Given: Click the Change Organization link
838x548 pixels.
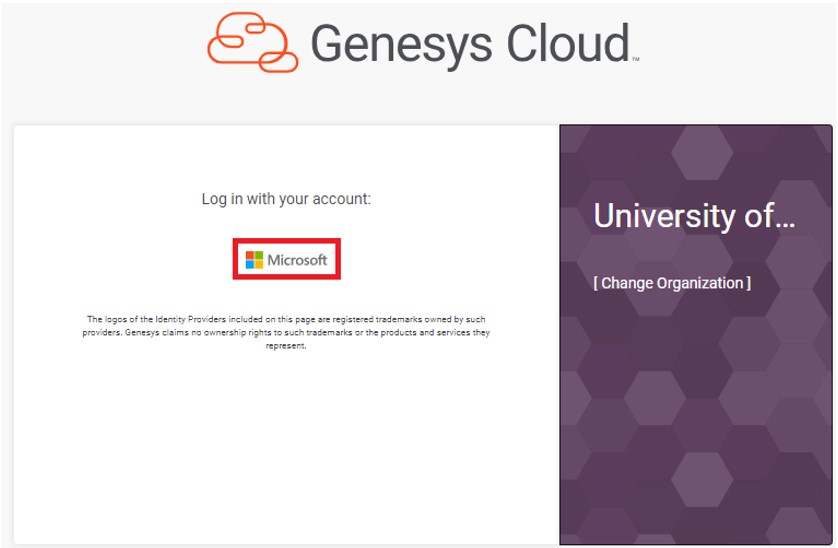Looking at the screenshot, I should tap(672, 283).
